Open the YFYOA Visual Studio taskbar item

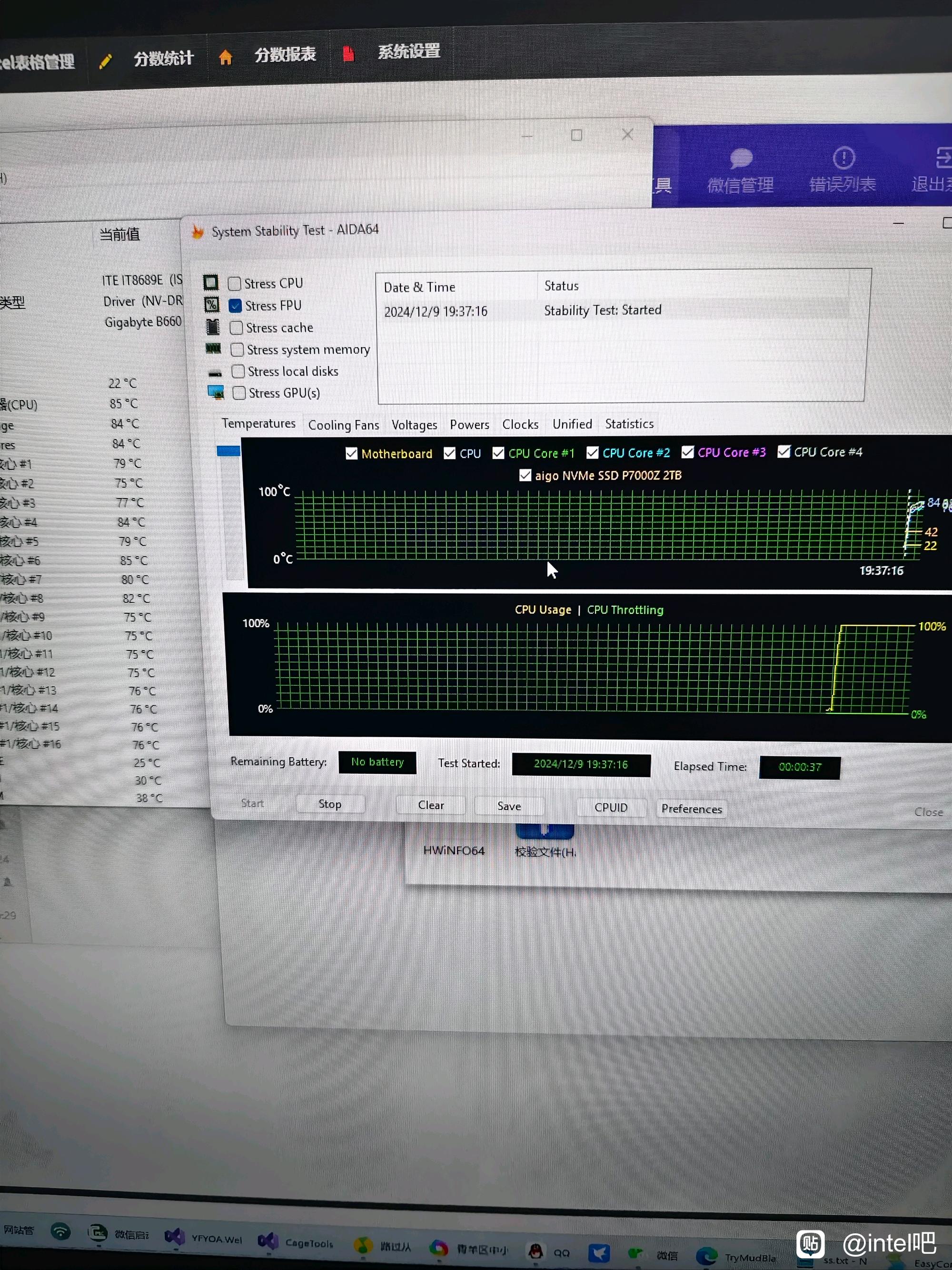[203, 1239]
